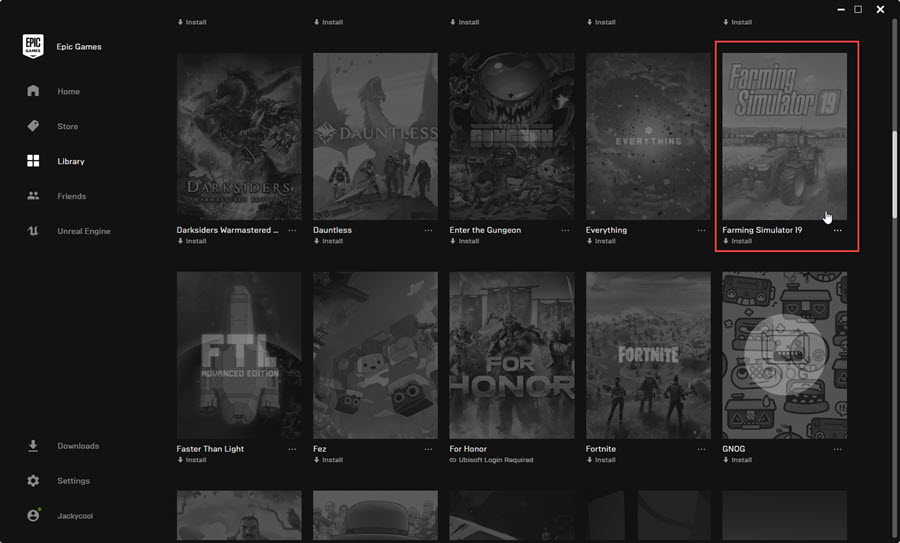Open options menu for Enter the Gungeon
This screenshot has width=900, height=543.
tap(565, 230)
